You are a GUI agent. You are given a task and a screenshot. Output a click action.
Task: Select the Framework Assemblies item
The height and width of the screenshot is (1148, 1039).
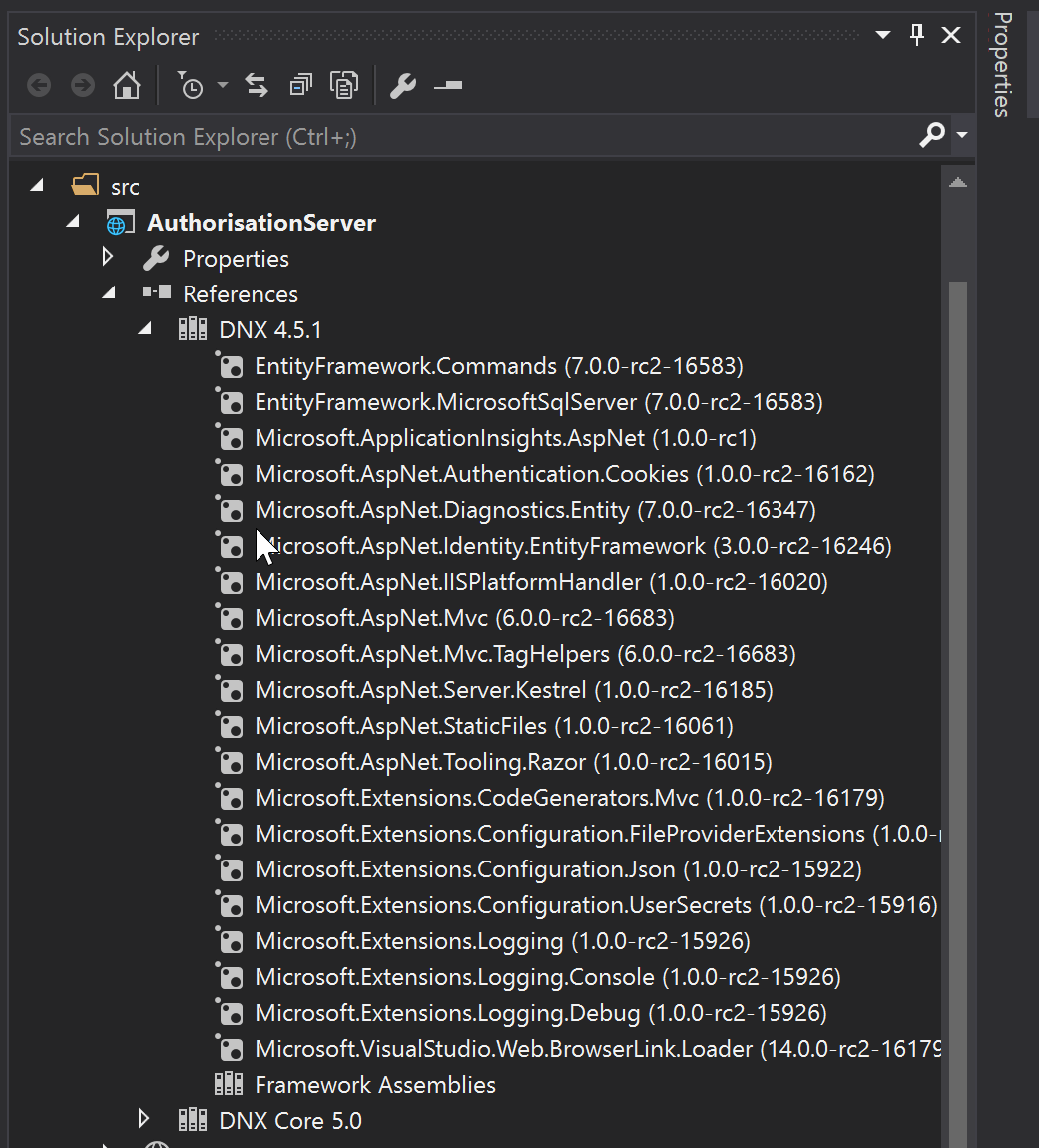tap(375, 1084)
